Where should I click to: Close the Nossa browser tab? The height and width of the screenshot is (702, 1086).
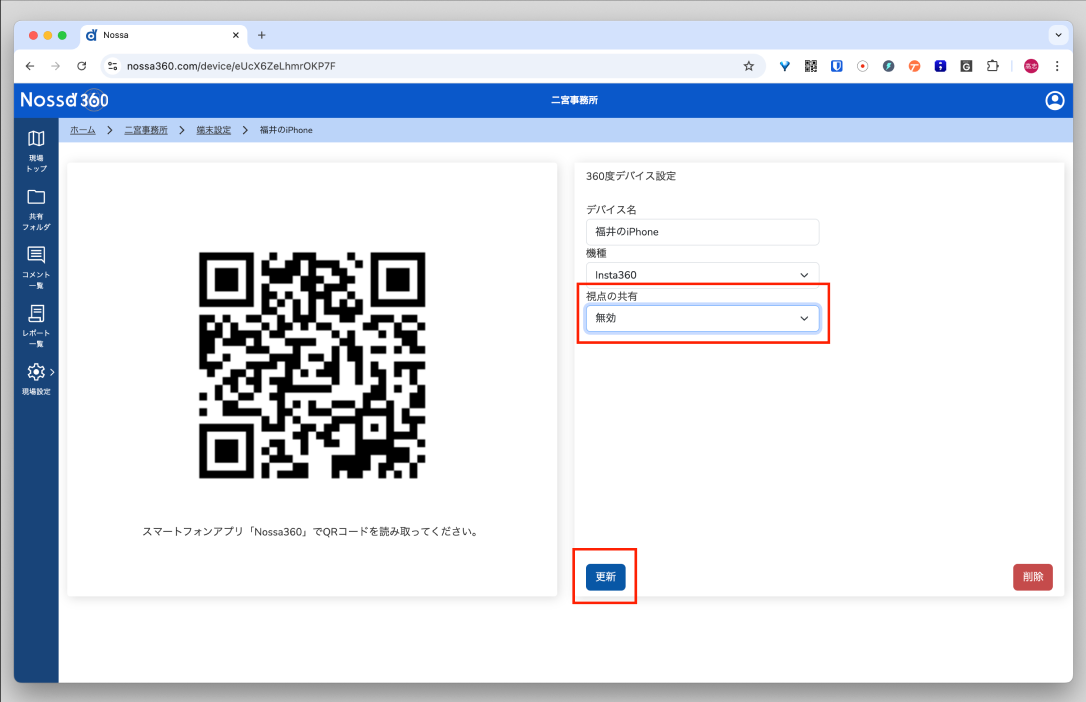coord(235,35)
